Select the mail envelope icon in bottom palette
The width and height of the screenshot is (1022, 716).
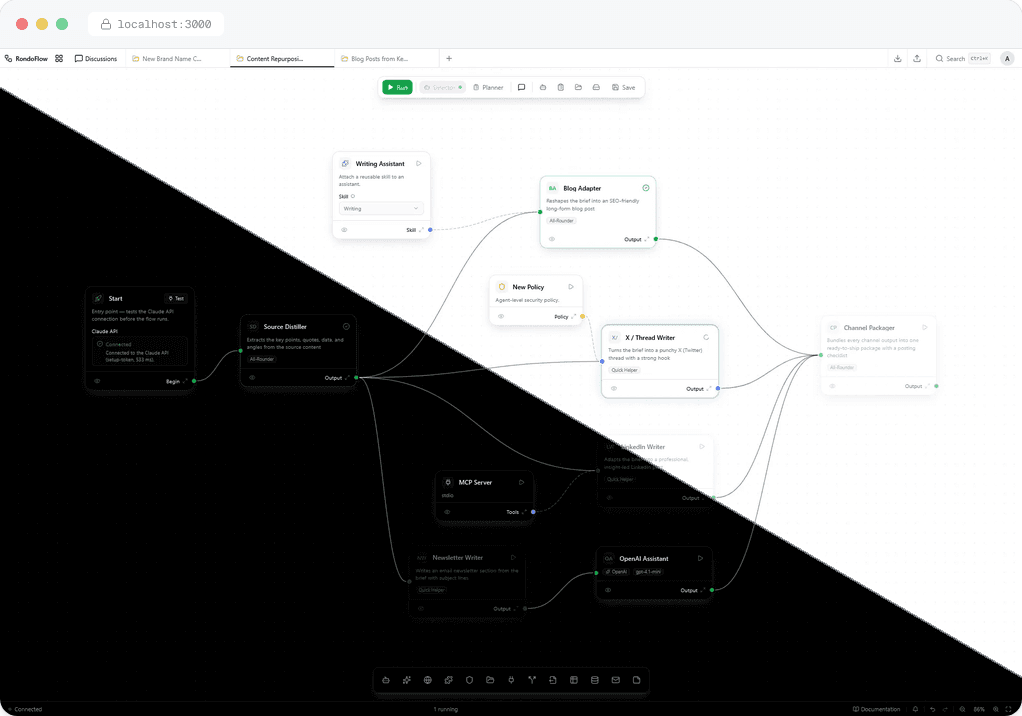pyautogui.click(x=615, y=680)
